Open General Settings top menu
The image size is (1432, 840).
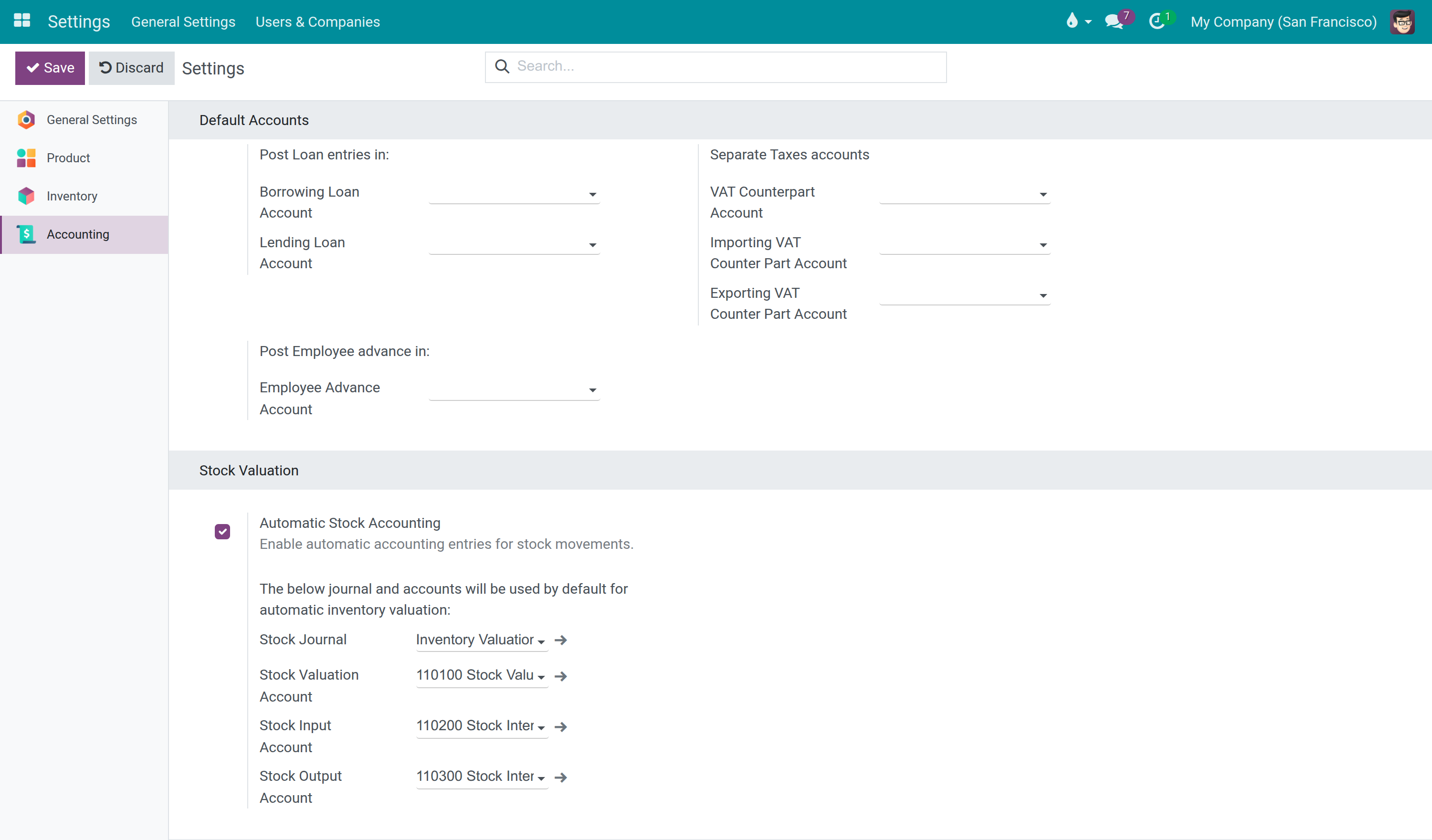point(183,21)
